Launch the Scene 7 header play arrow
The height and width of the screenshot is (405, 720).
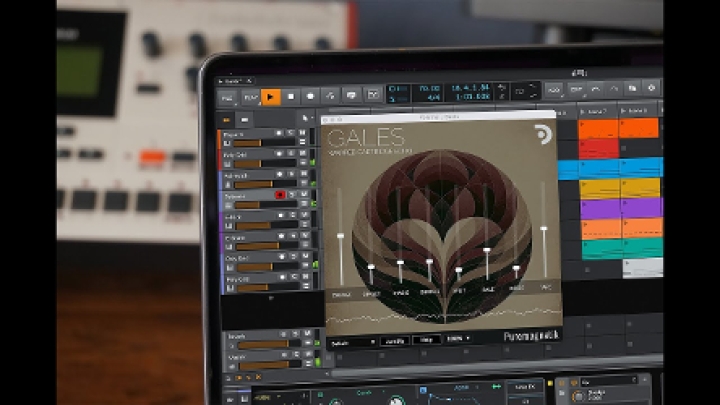583,112
